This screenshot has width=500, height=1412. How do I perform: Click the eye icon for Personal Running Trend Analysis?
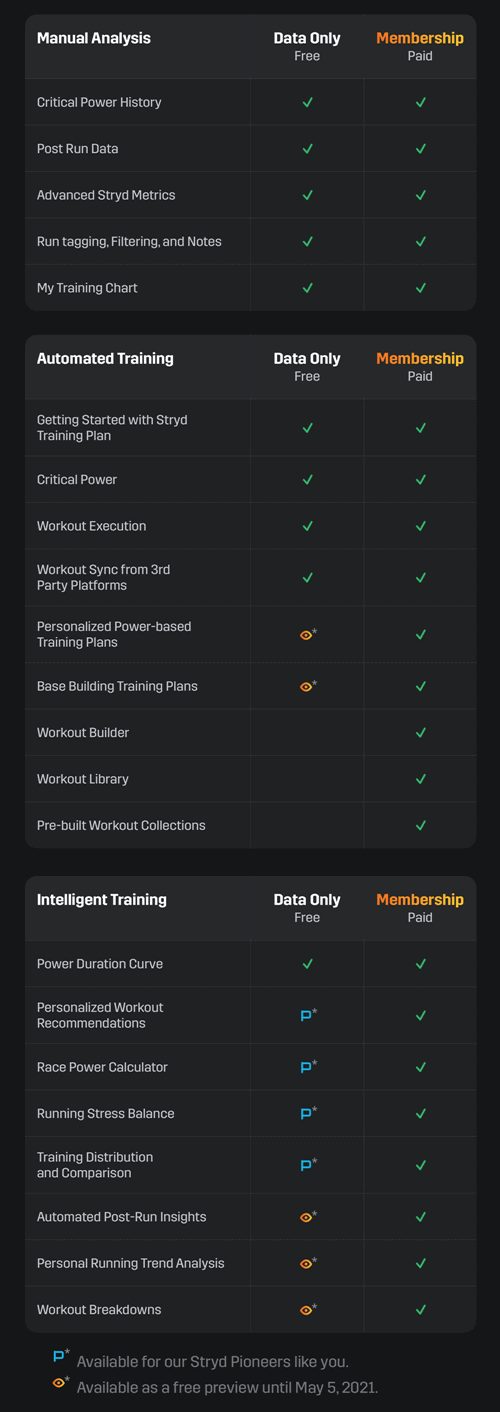pyautogui.click(x=307, y=1263)
